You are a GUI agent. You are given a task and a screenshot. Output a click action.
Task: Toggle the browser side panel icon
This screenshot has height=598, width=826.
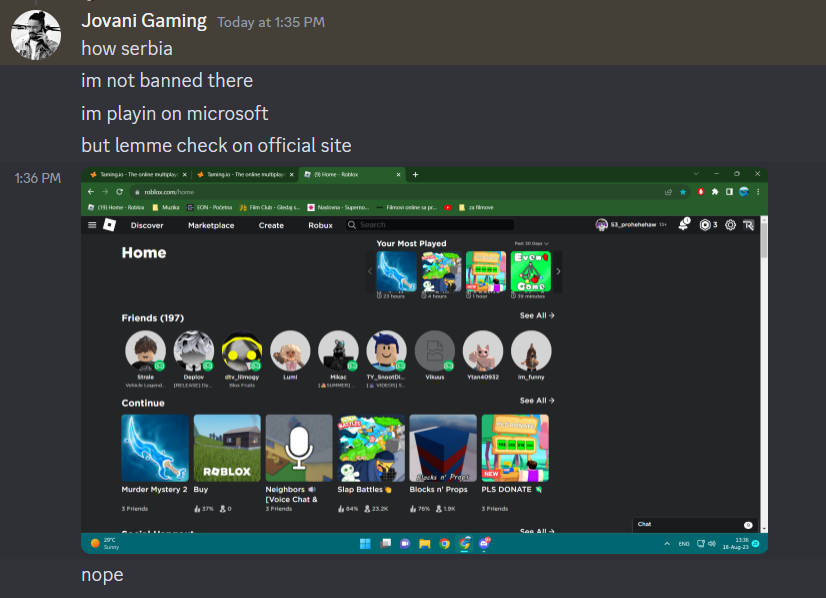click(729, 192)
